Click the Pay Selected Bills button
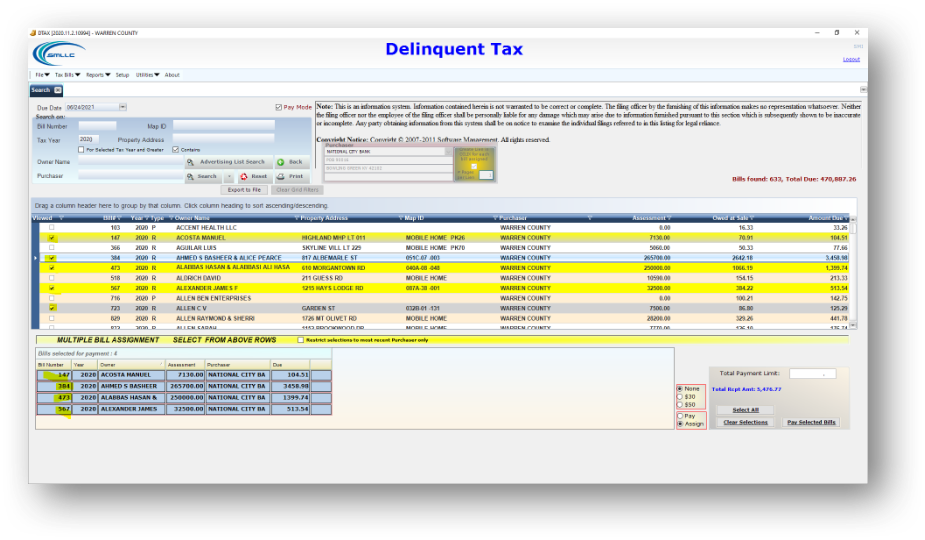The image size is (925, 540). tap(811, 423)
